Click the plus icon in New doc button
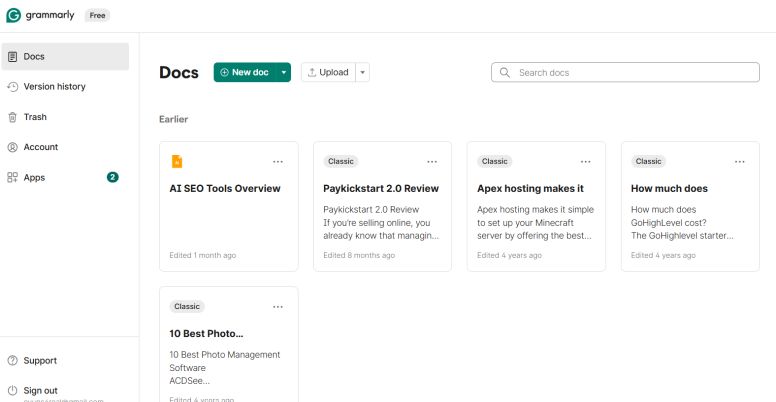Screen dimensions: 776x402 coord(224,72)
